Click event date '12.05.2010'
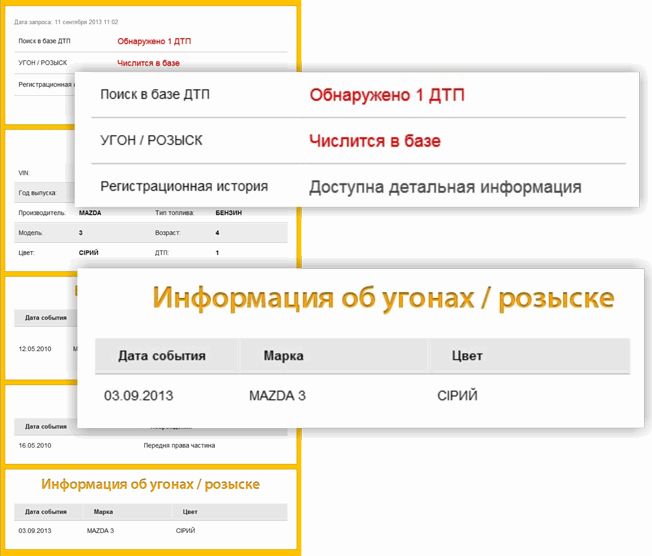652x556 pixels. point(35,349)
